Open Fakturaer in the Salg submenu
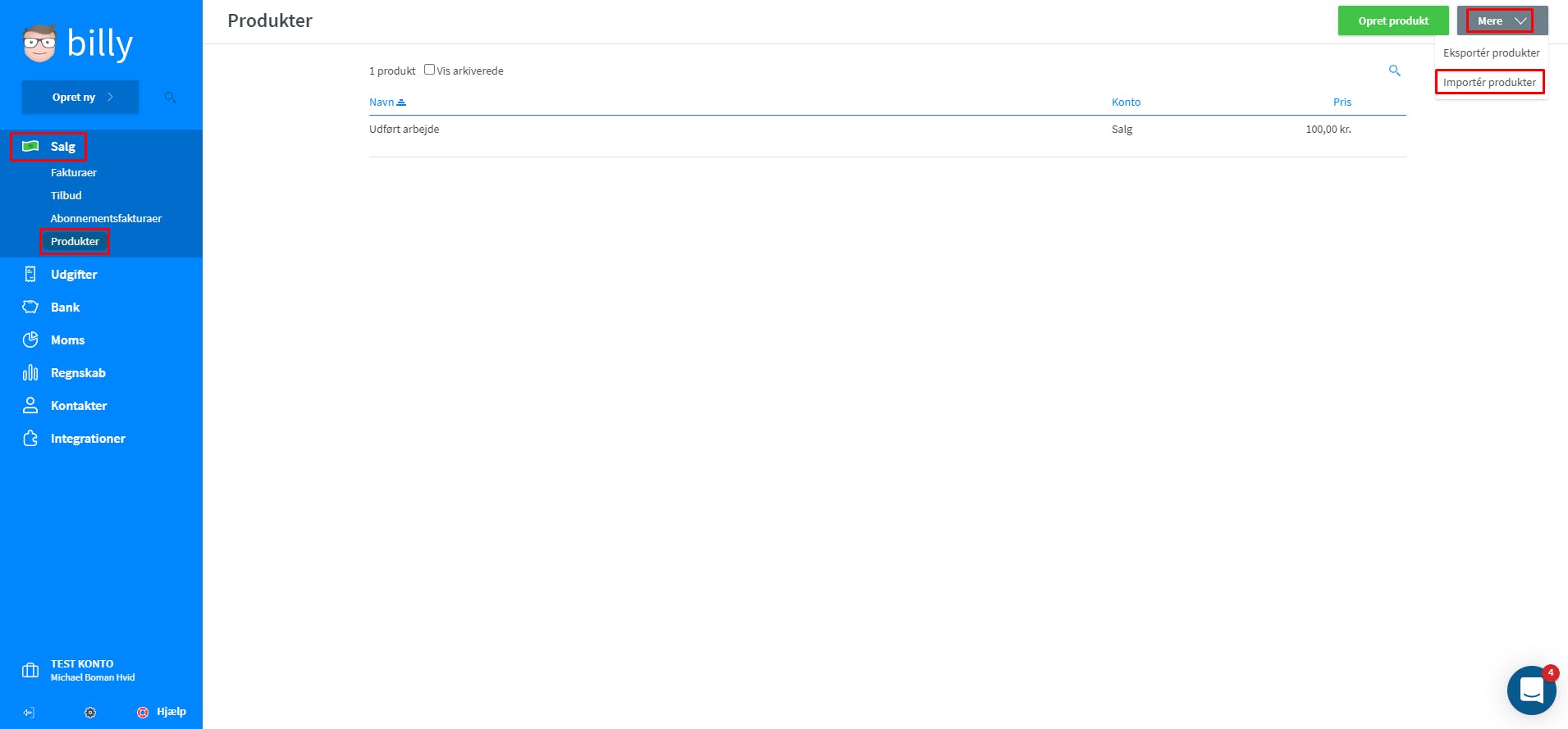This screenshot has width=1568, height=729. (x=74, y=172)
